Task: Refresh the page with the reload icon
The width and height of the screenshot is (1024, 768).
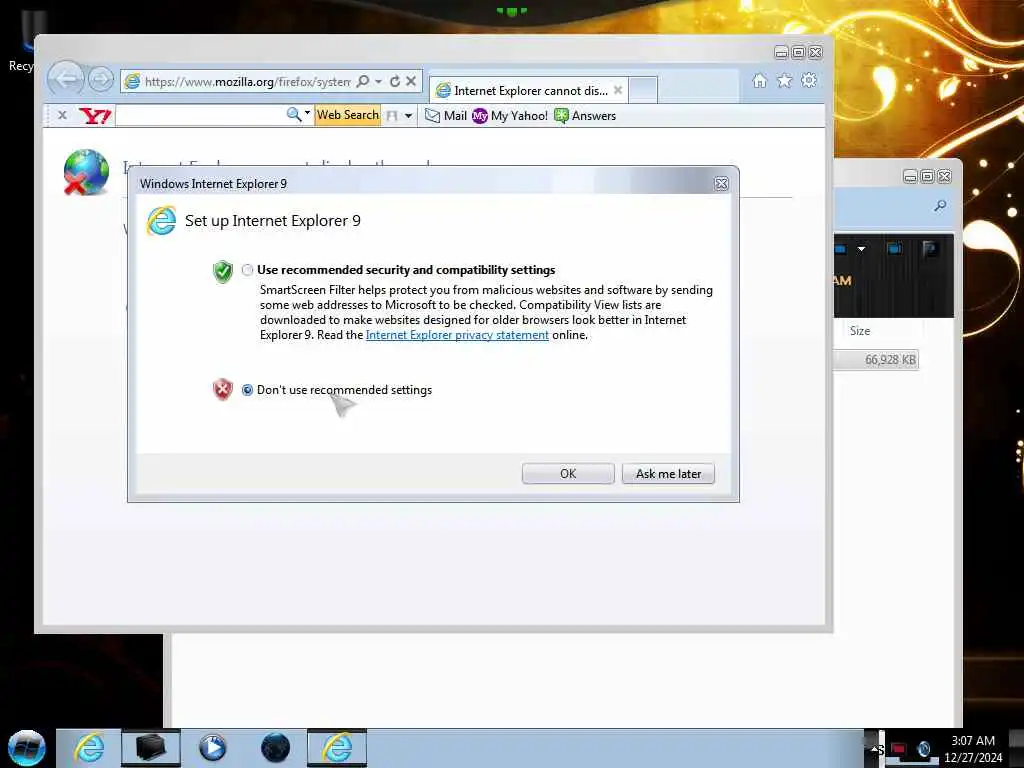Action: pyautogui.click(x=395, y=81)
